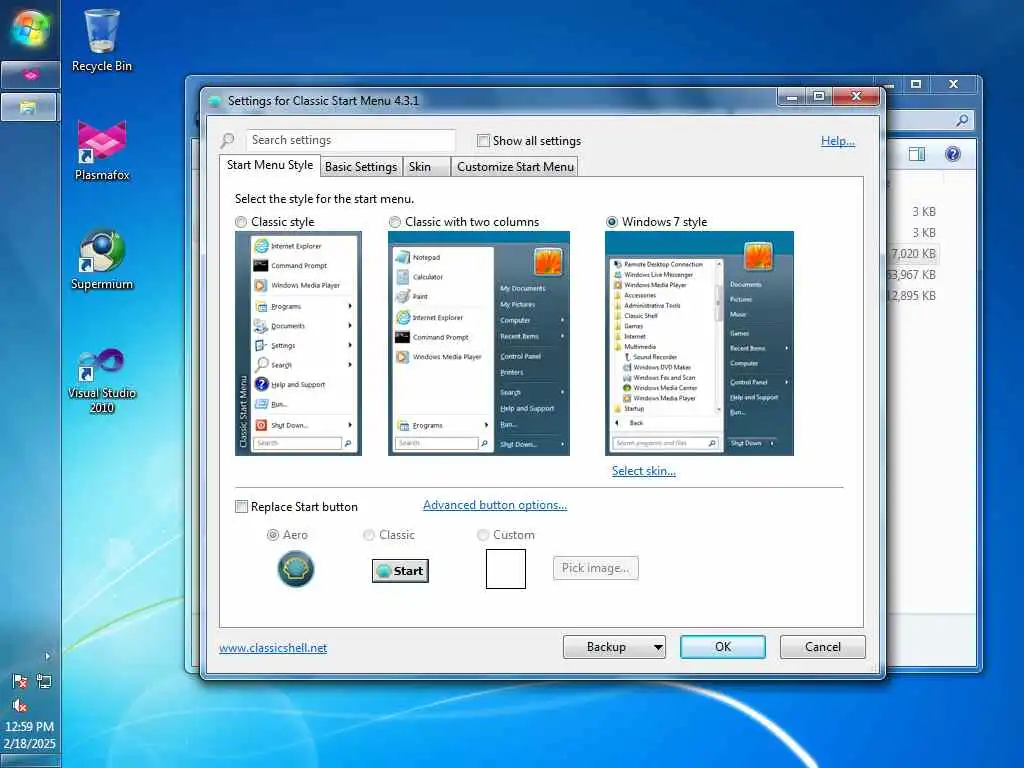Select Windows 7 style radio button
1024x768 pixels.
click(x=612, y=222)
